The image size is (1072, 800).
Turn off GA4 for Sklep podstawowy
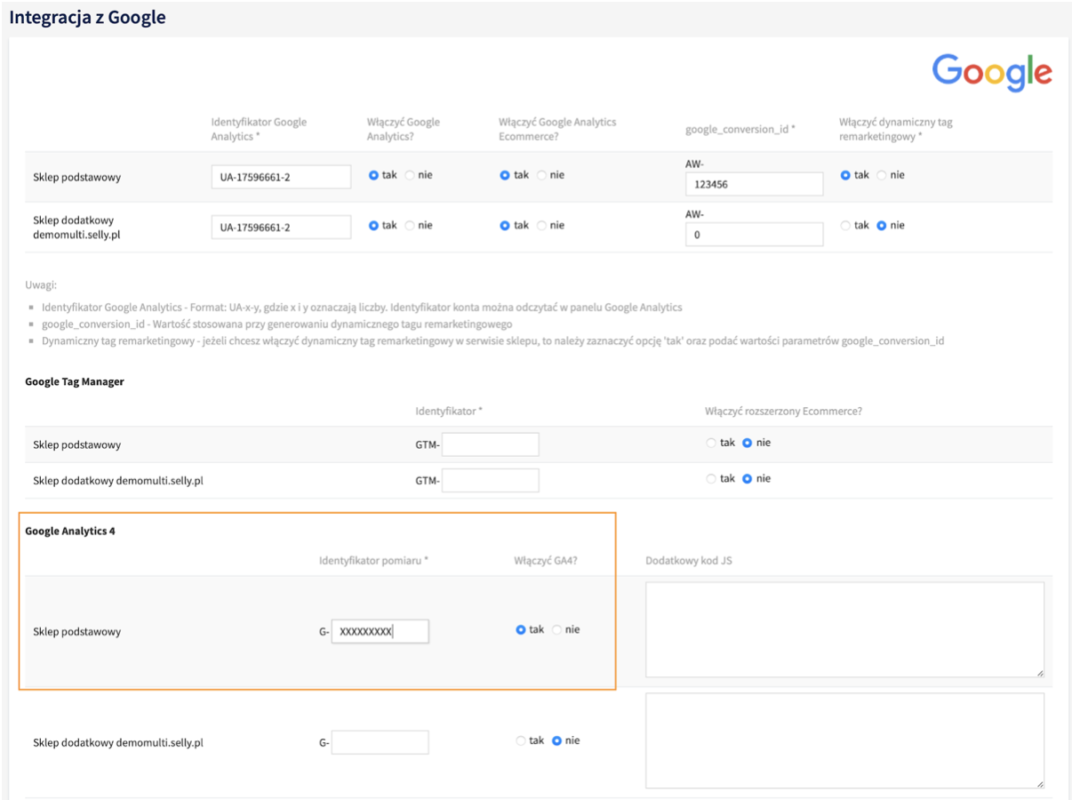point(557,630)
